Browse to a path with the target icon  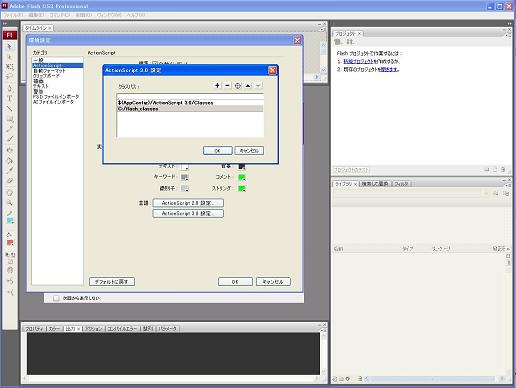(238, 86)
